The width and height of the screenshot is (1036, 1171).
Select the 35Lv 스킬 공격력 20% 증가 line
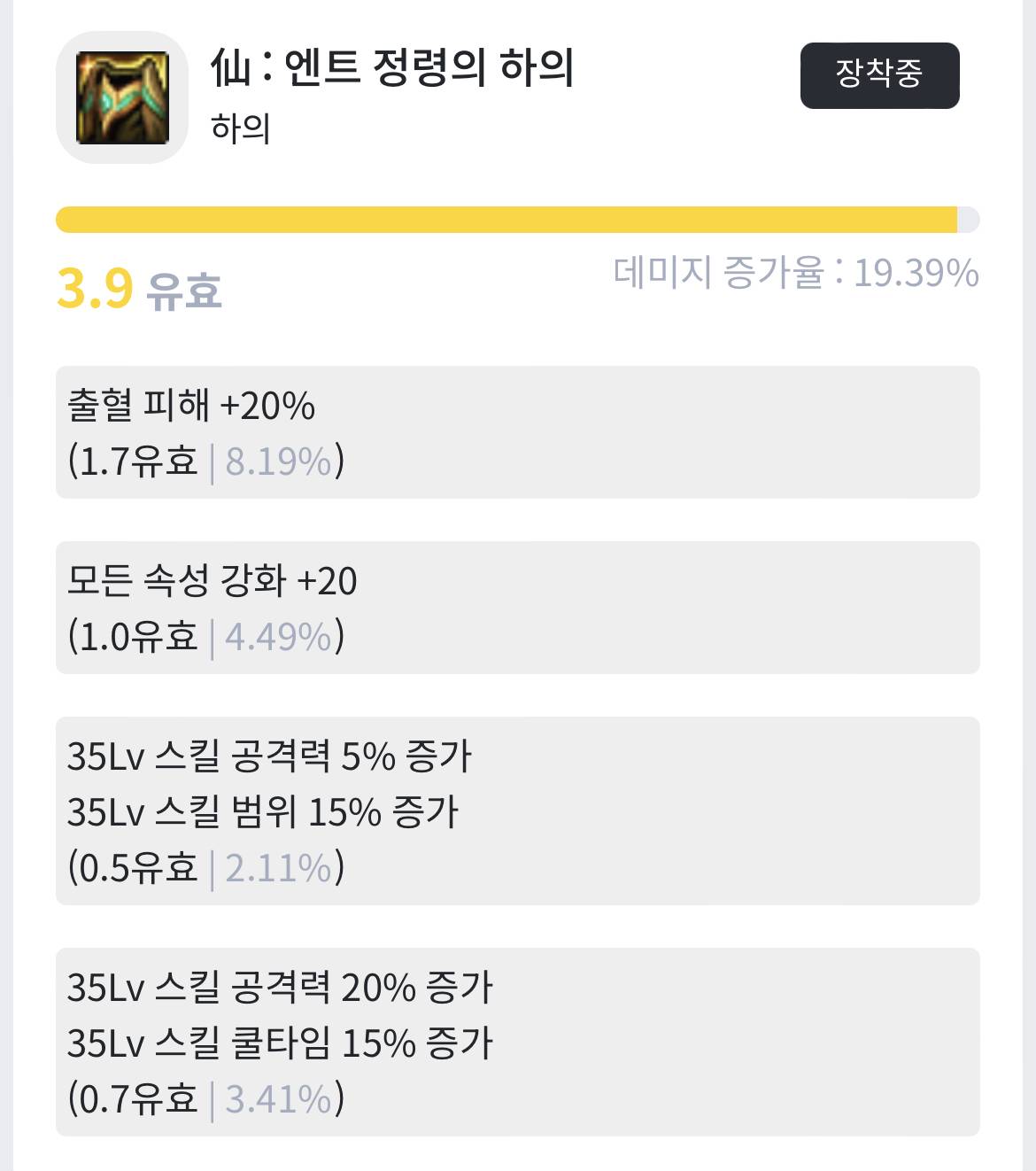pos(280,988)
